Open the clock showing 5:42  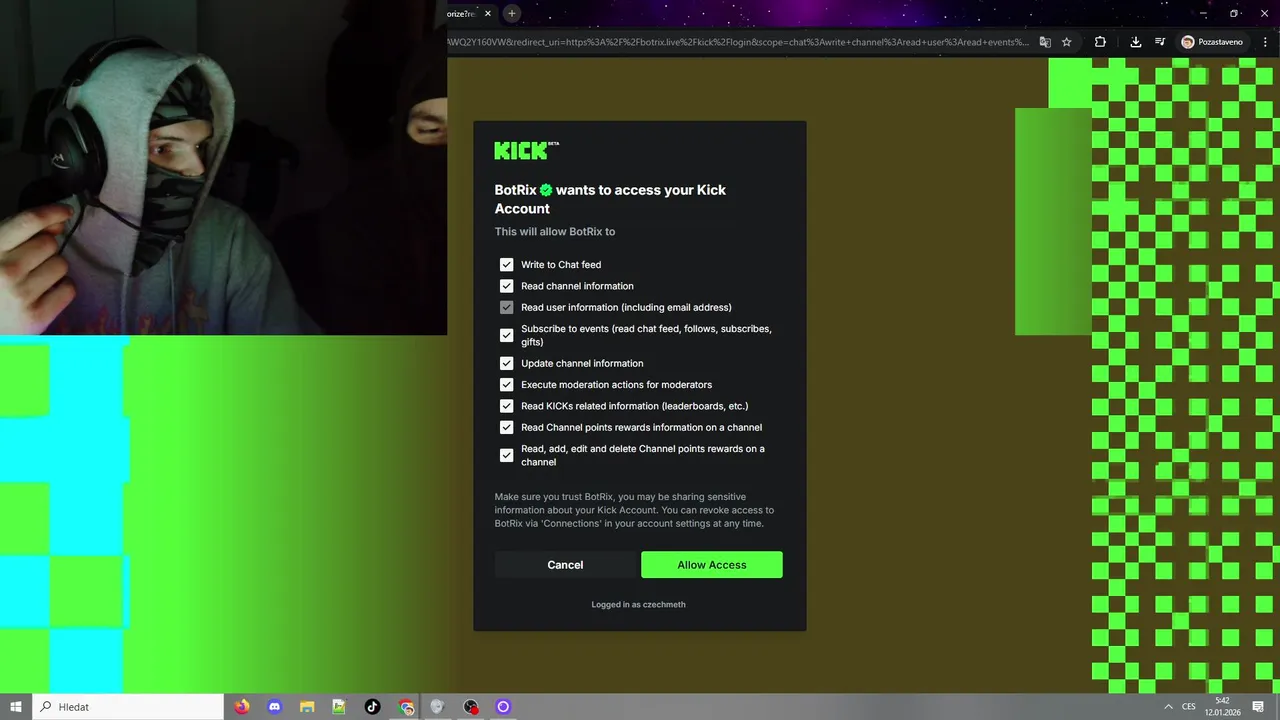1222,707
